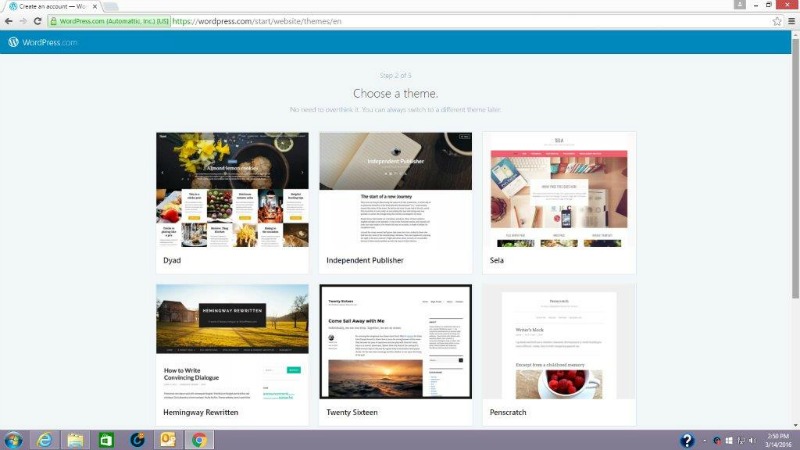This screenshot has height=450, width=800.
Task: Click the scrollbar down arrow
Action: [795, 426]
